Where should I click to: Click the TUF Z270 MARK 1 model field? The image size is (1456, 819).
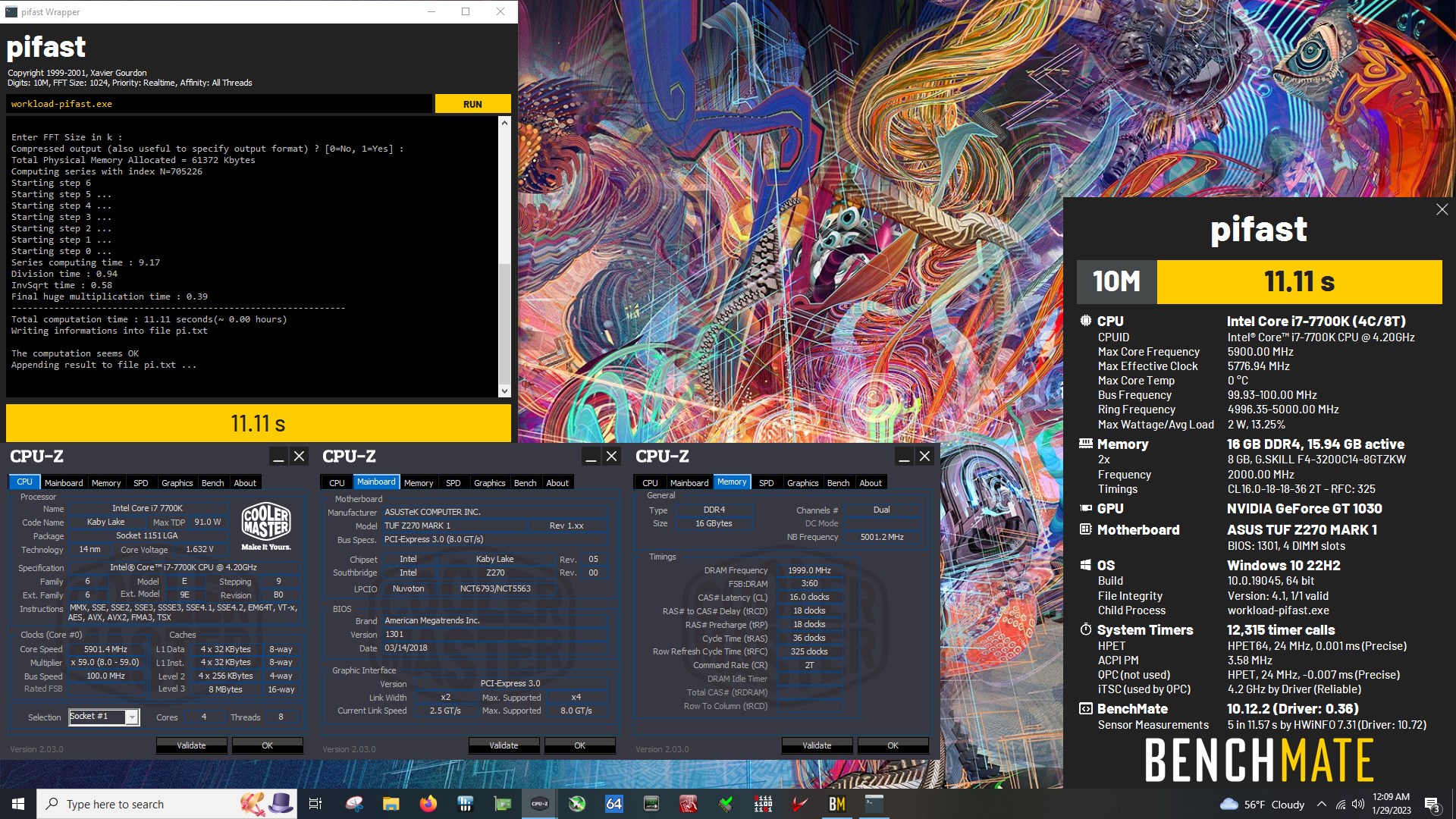click(453, 526)
